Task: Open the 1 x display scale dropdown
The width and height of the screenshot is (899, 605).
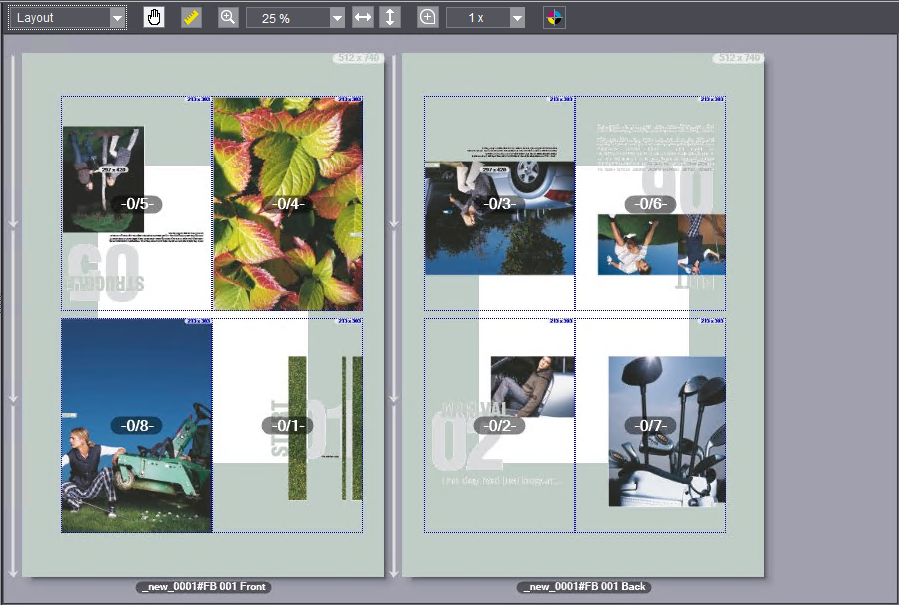Action: click(515, 16)
